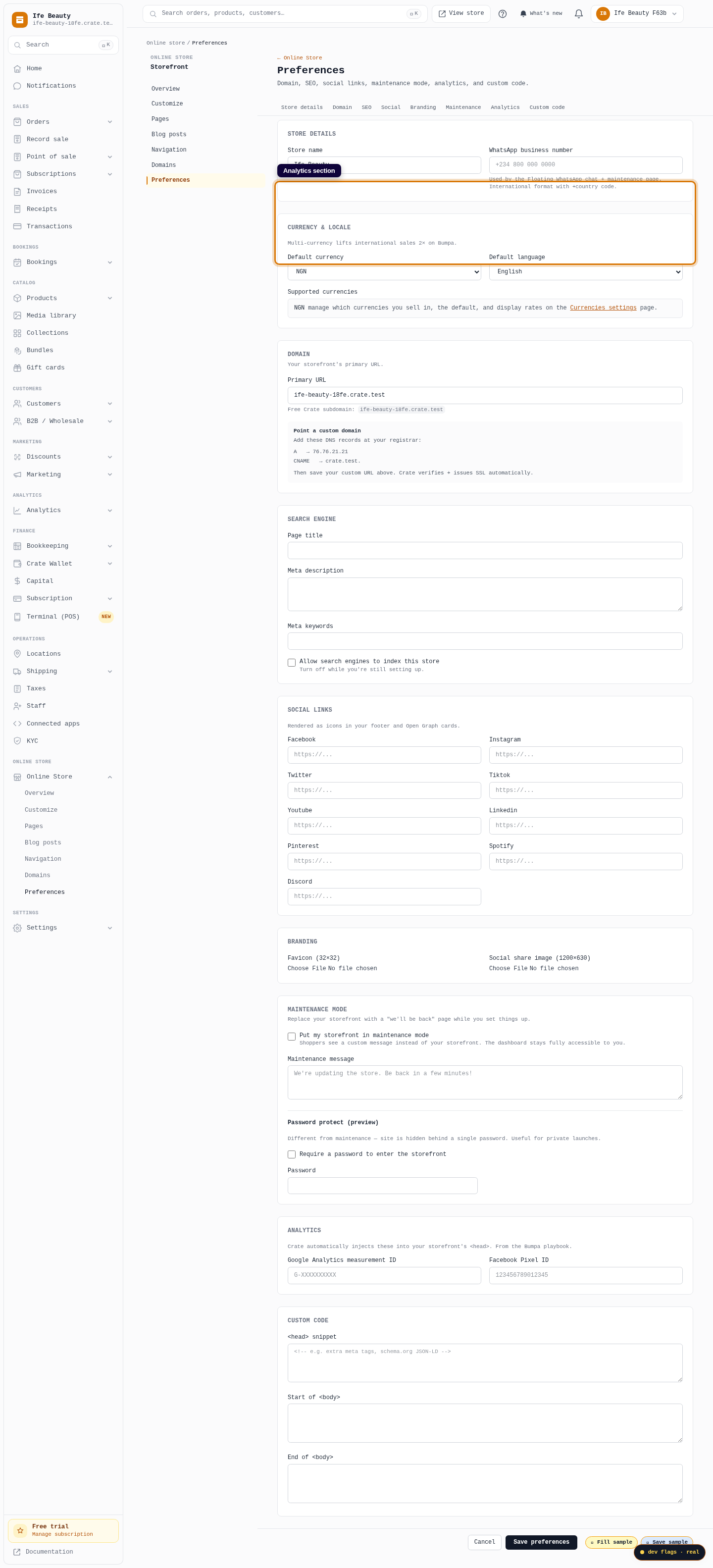
Task: Switch to the Maintenance tab
Action: (463, 107)
